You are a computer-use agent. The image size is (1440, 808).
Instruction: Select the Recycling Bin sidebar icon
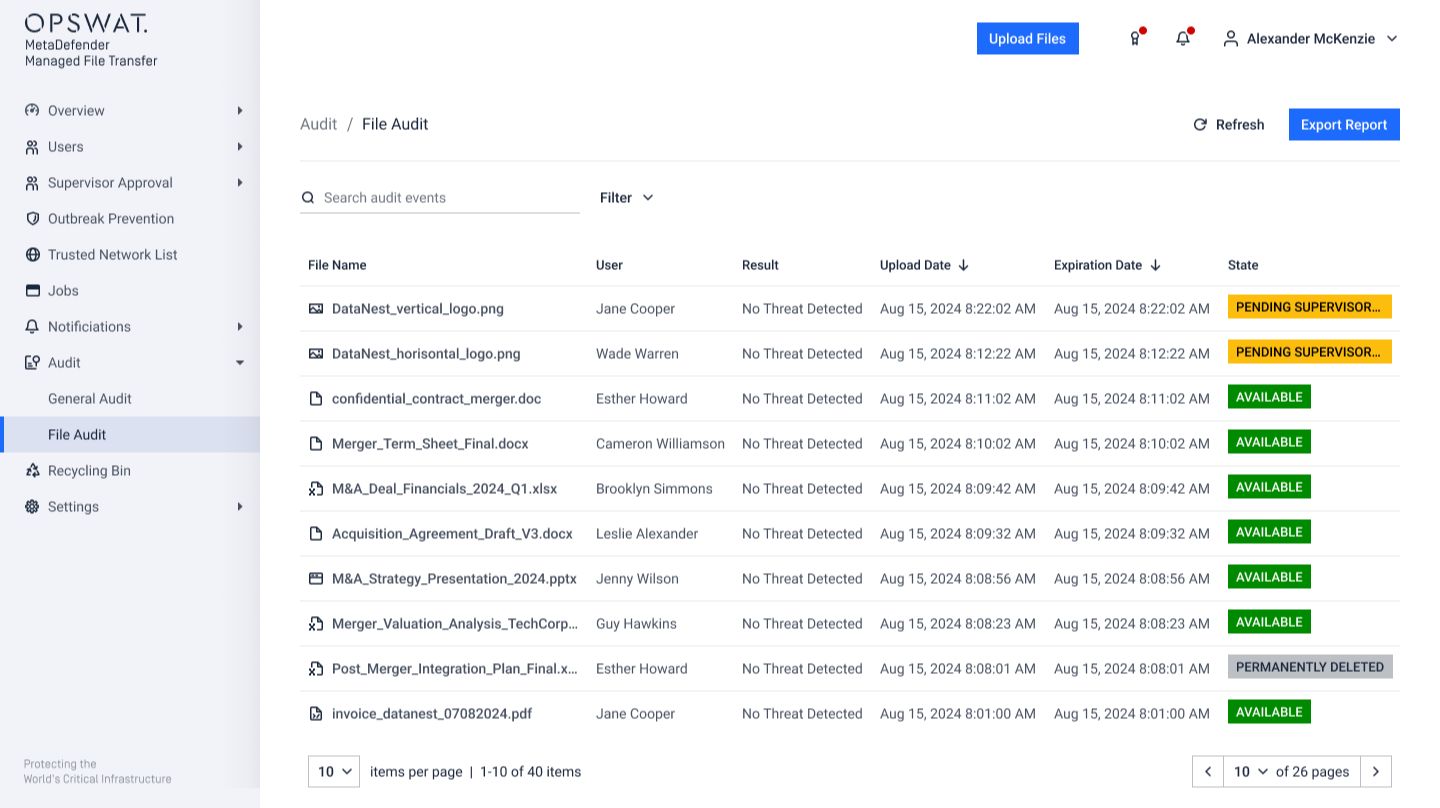click(33, 470)
